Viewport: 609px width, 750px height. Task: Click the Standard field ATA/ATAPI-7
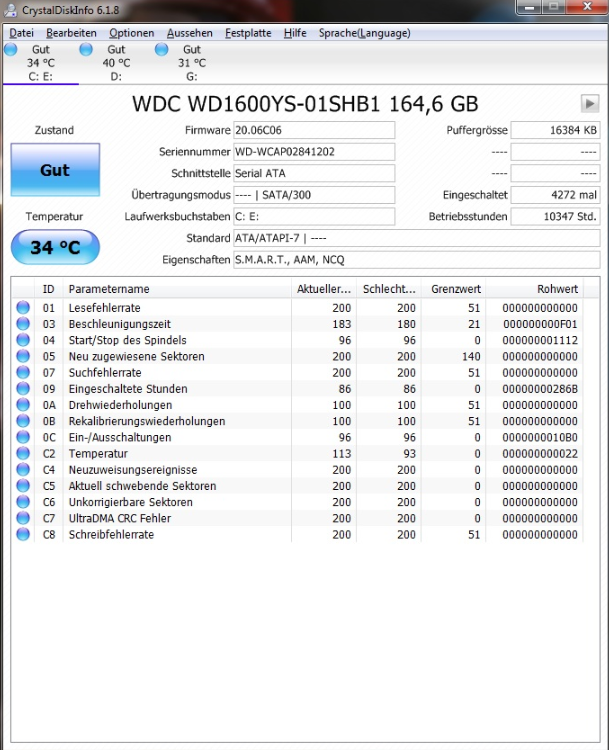(x=416, y=238)
